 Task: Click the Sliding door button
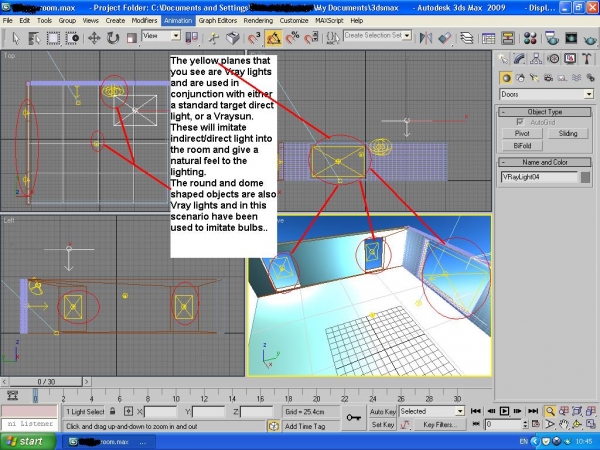point(568,133)
